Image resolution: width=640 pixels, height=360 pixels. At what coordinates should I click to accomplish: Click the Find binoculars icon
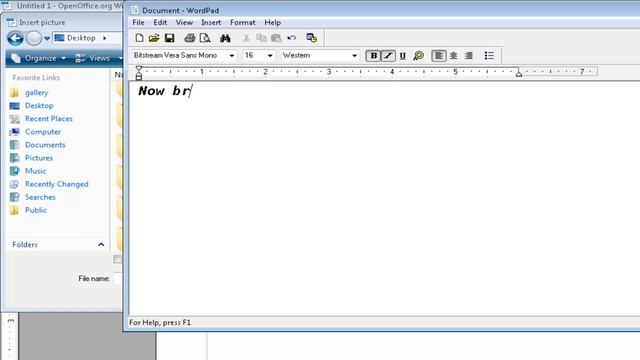(225, 38)
